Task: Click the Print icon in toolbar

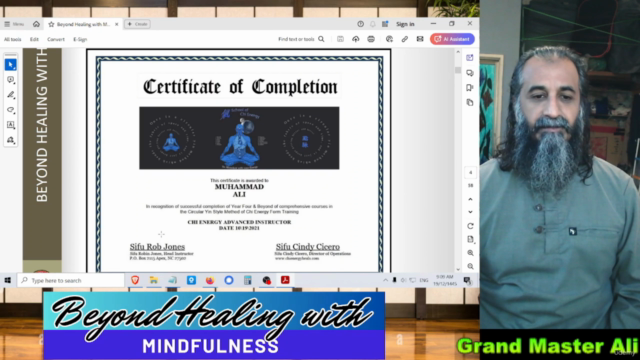Action: (371, 39)
